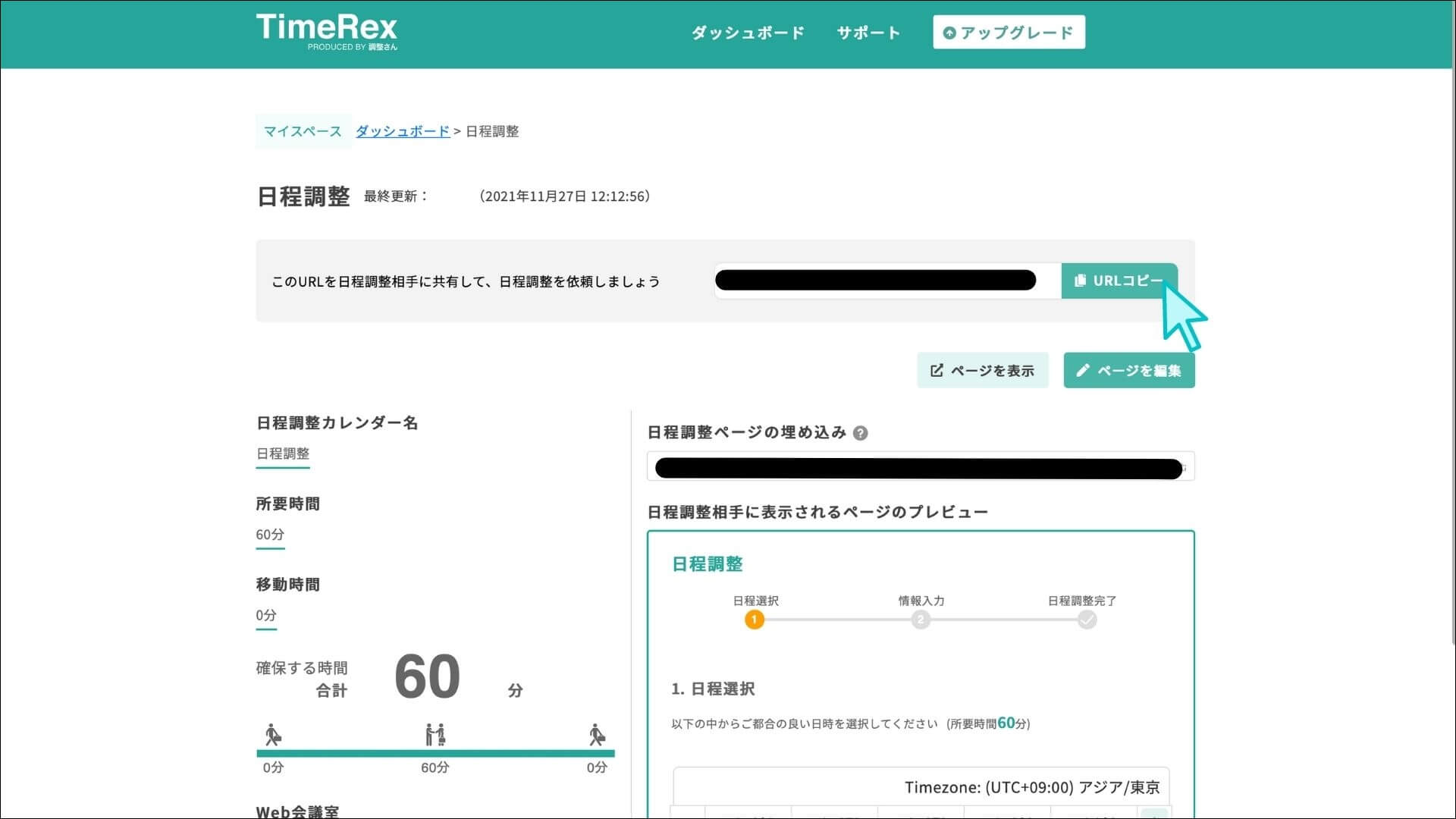Viewport: 1456px width, 819px height.
Task: Click the checkmark circle under 日程調整完了
Action: click(x=1087, y=620)
